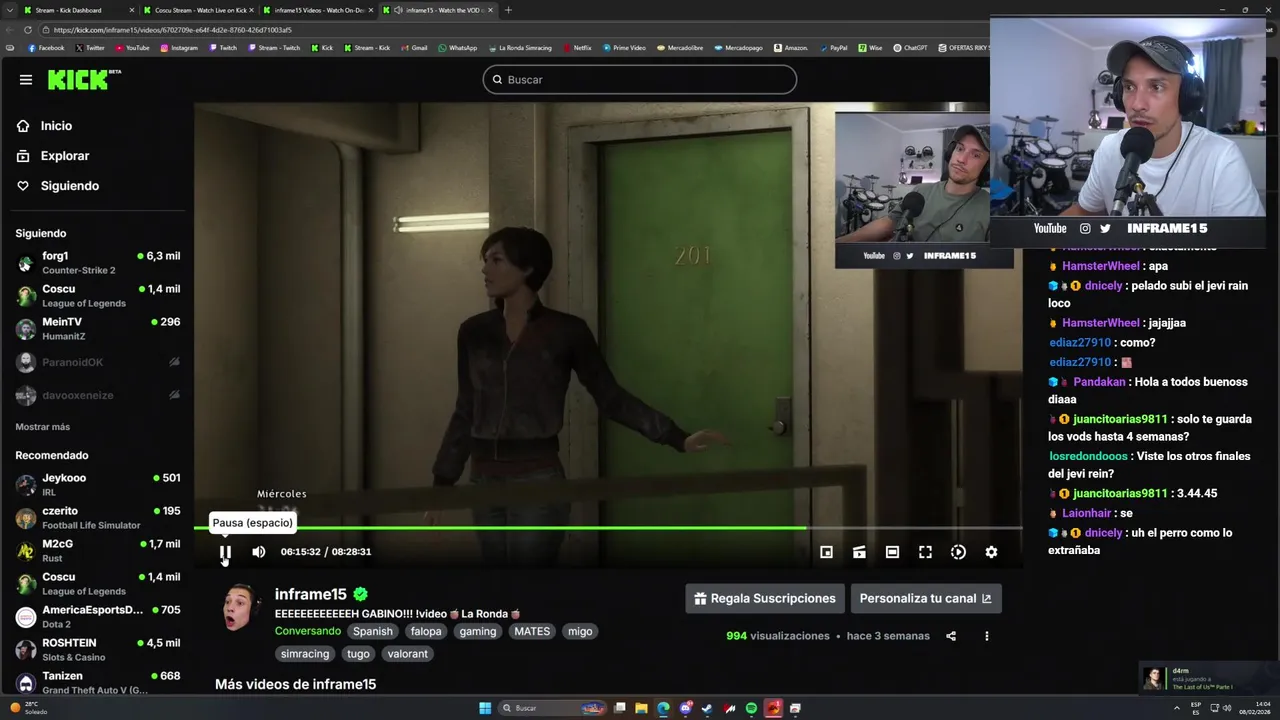The height and width of the screenshot is (720, 1280).
Task: Open the hamburger menu beside the Kick logo
Action: 26,80
